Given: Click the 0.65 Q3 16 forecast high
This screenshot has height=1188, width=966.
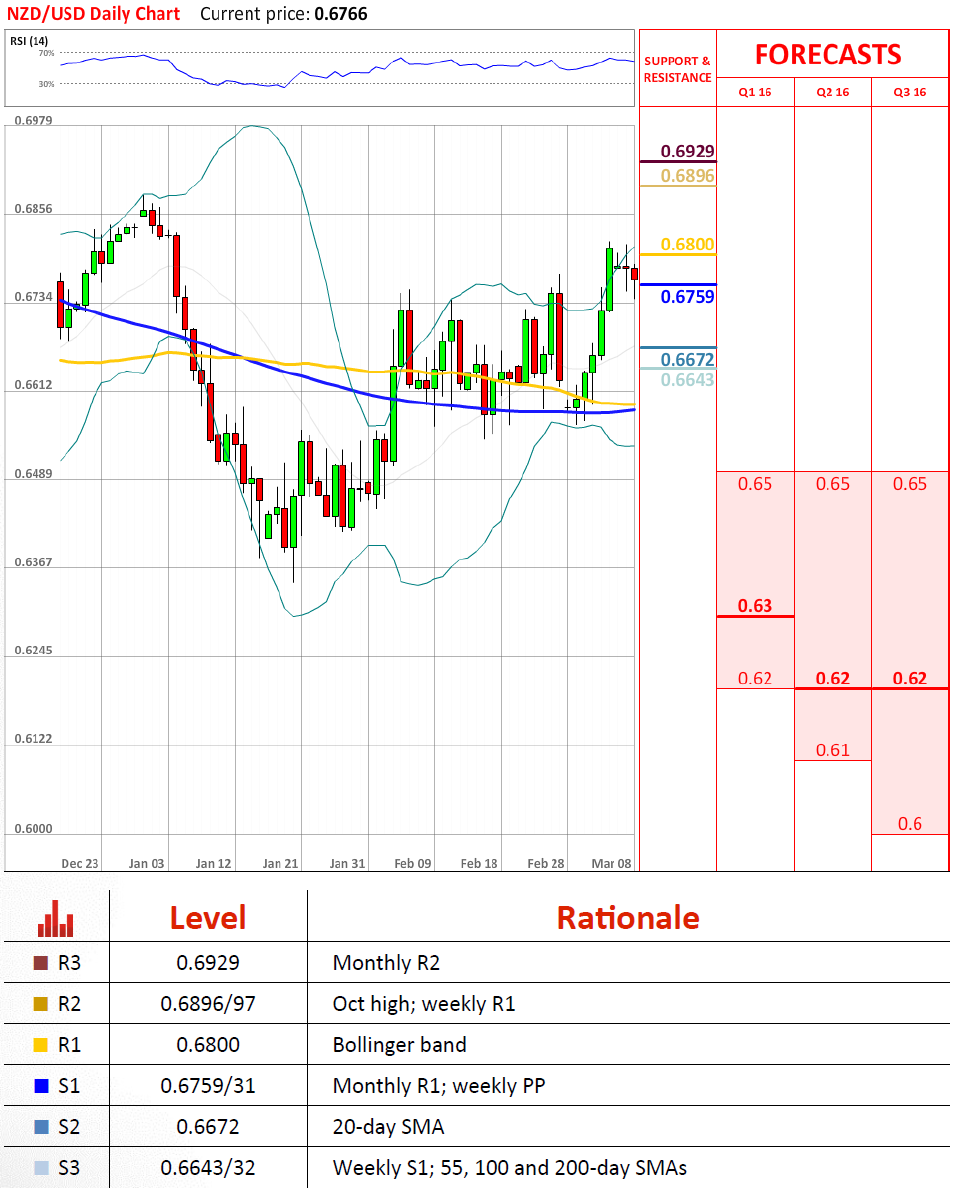Looking at the screenshot, I should 909,483.
